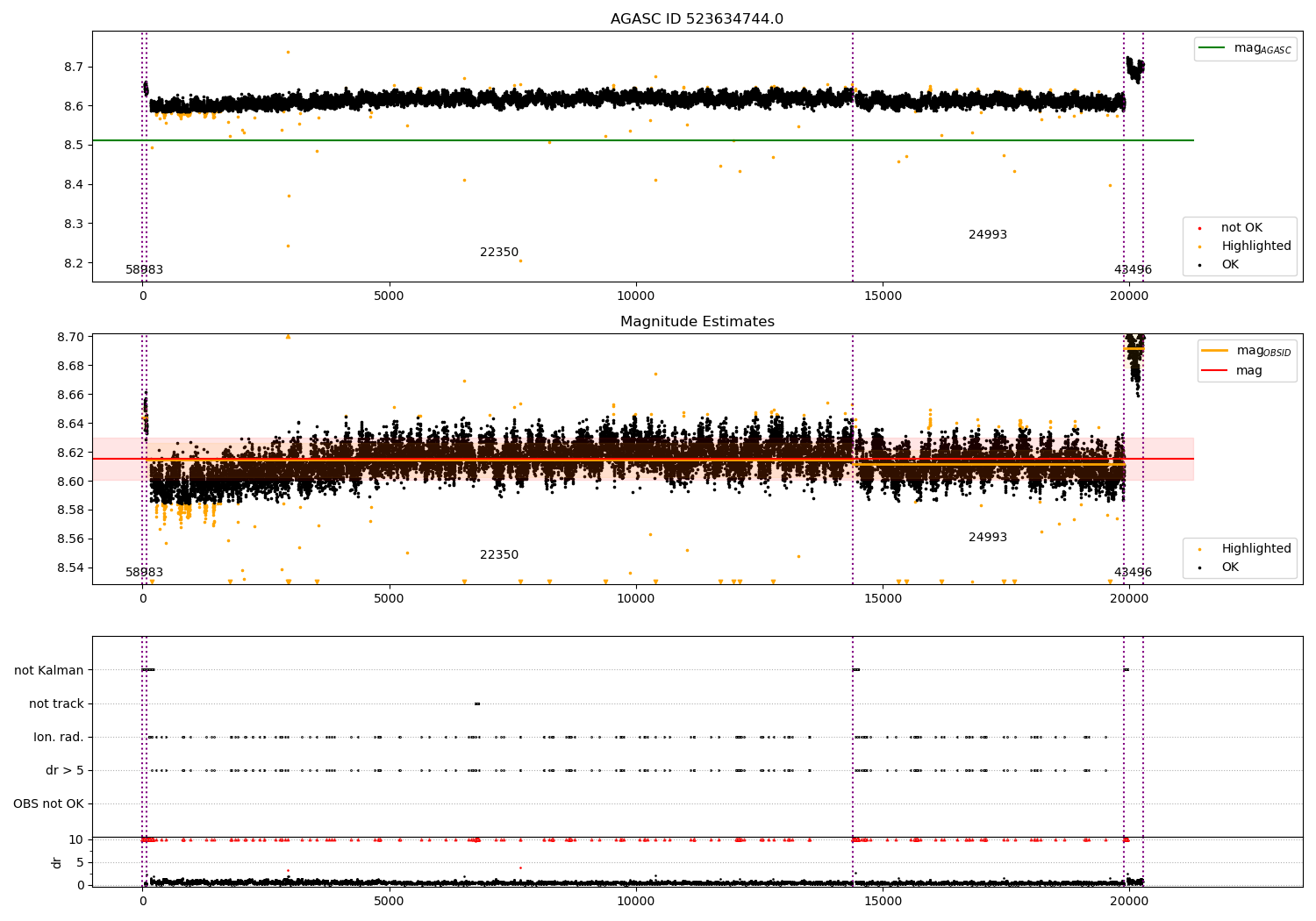Click obsid label 58983 in the top plot
This screenshot has width=1316, height=921.
tap(144, 270)
